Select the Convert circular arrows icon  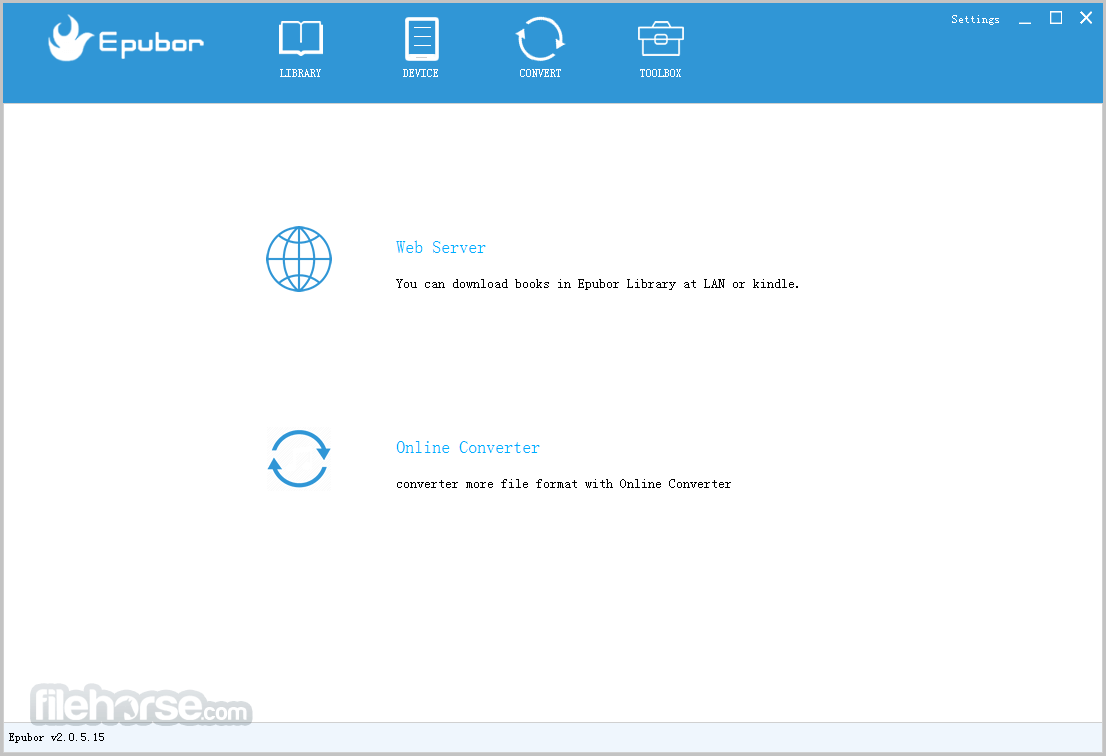[540, 38]
